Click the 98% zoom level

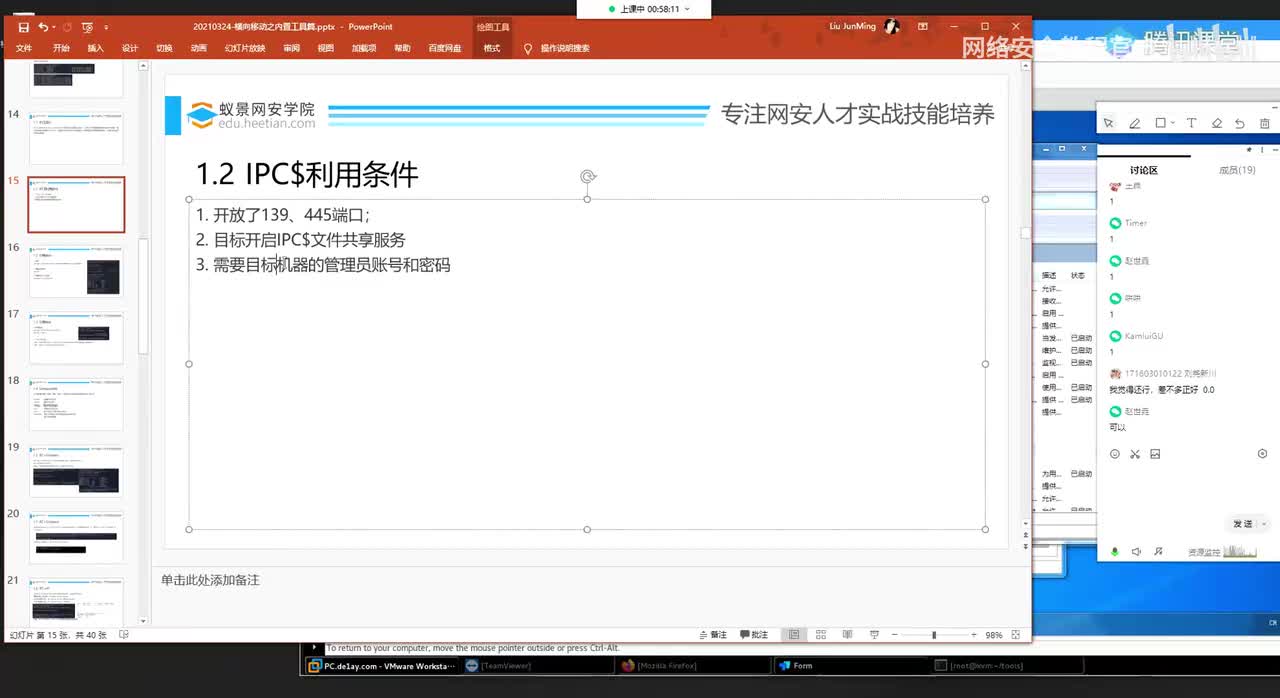[994, 635]
